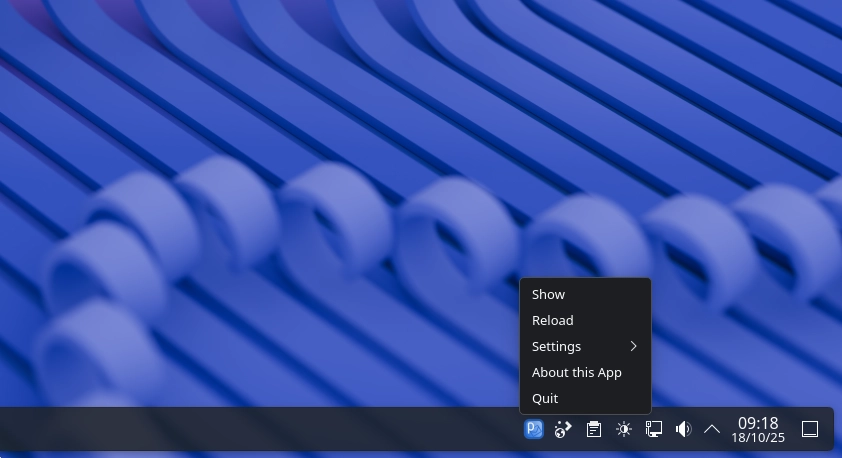Open the Settings menu entry
Screen dimensions: 842x458
(557, 346)
